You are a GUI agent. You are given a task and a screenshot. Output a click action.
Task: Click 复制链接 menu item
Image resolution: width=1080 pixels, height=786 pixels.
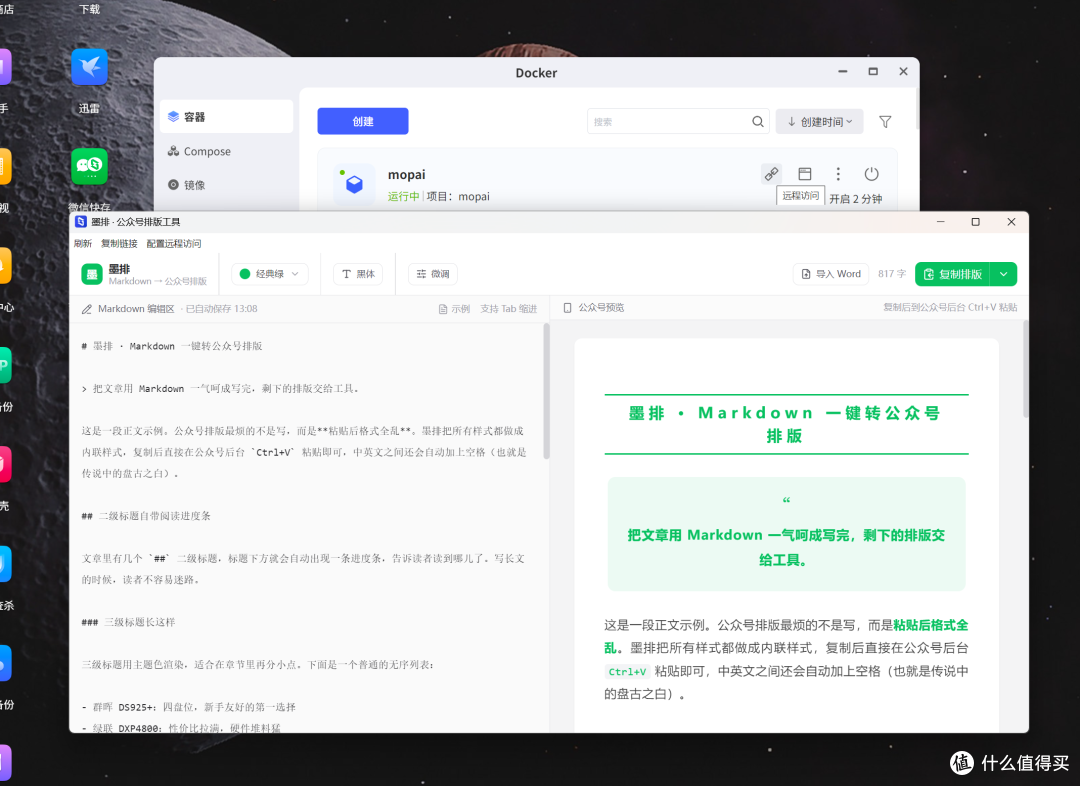tap(119, 243)
